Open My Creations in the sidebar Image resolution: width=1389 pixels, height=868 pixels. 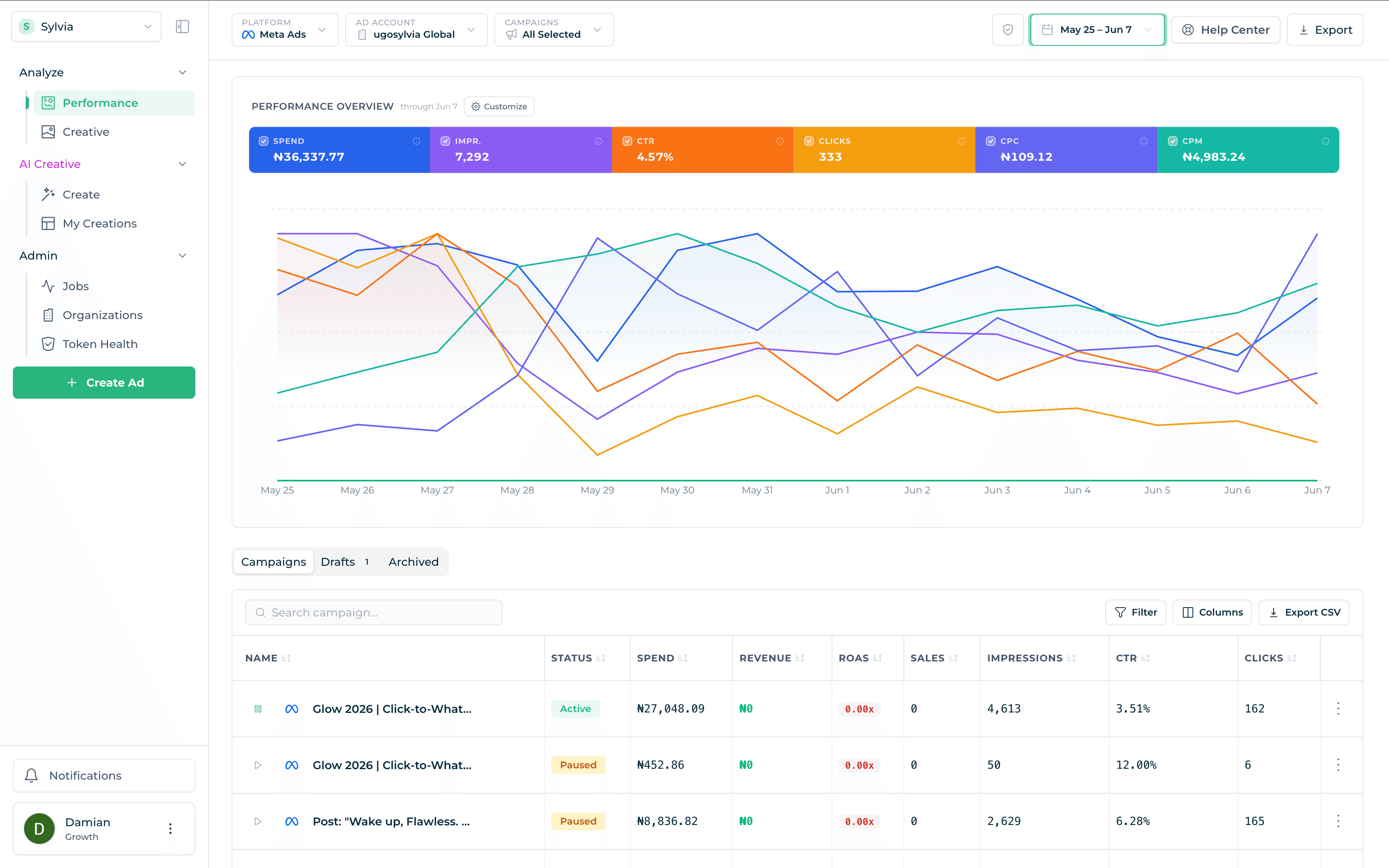(114, 223)
